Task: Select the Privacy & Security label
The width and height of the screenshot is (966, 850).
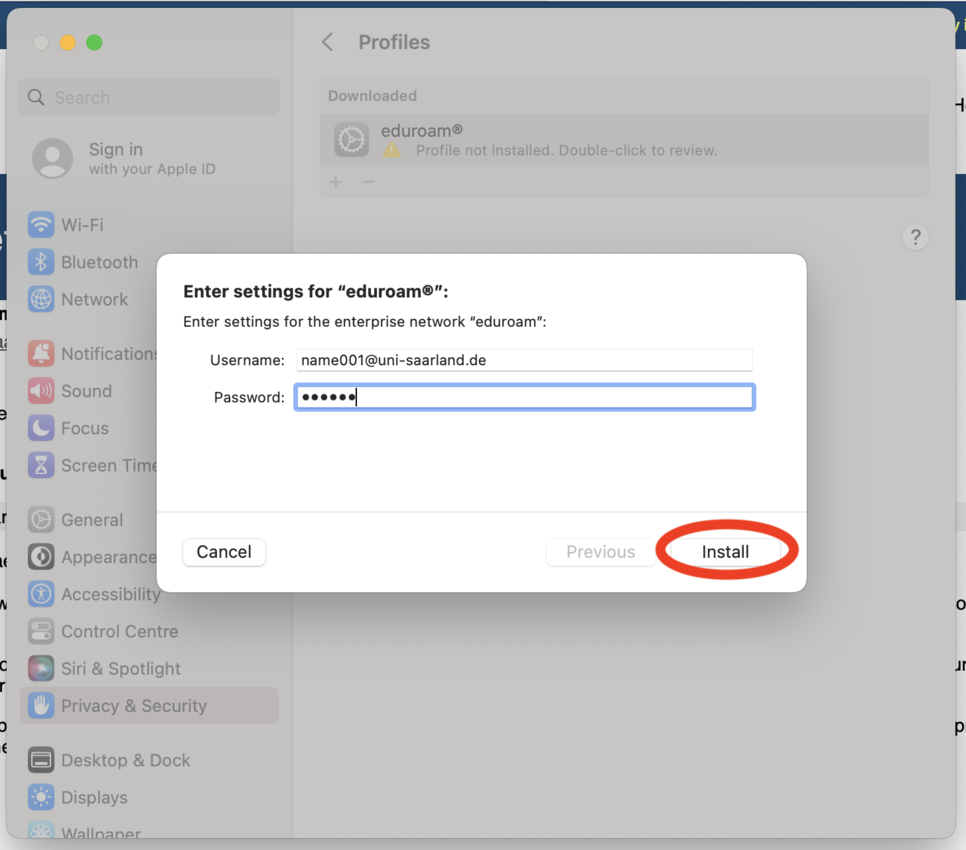Action: point(134,706)
